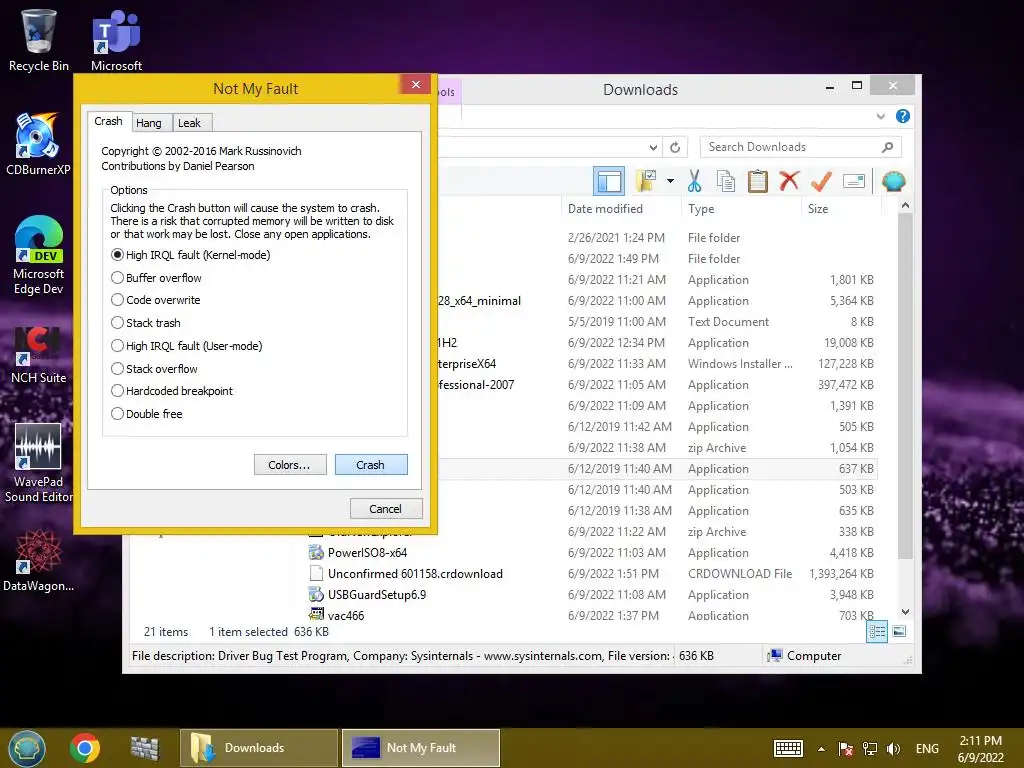
Task: Click the folder options icon in Downloads toolbar
Action: tap(645, 181)
